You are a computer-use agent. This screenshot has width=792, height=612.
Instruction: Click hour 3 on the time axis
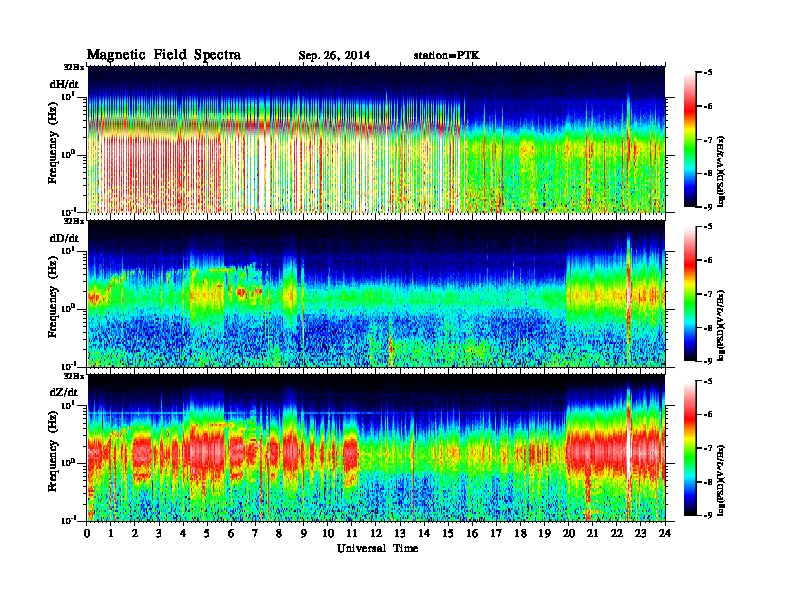click(x=159, y=533)
